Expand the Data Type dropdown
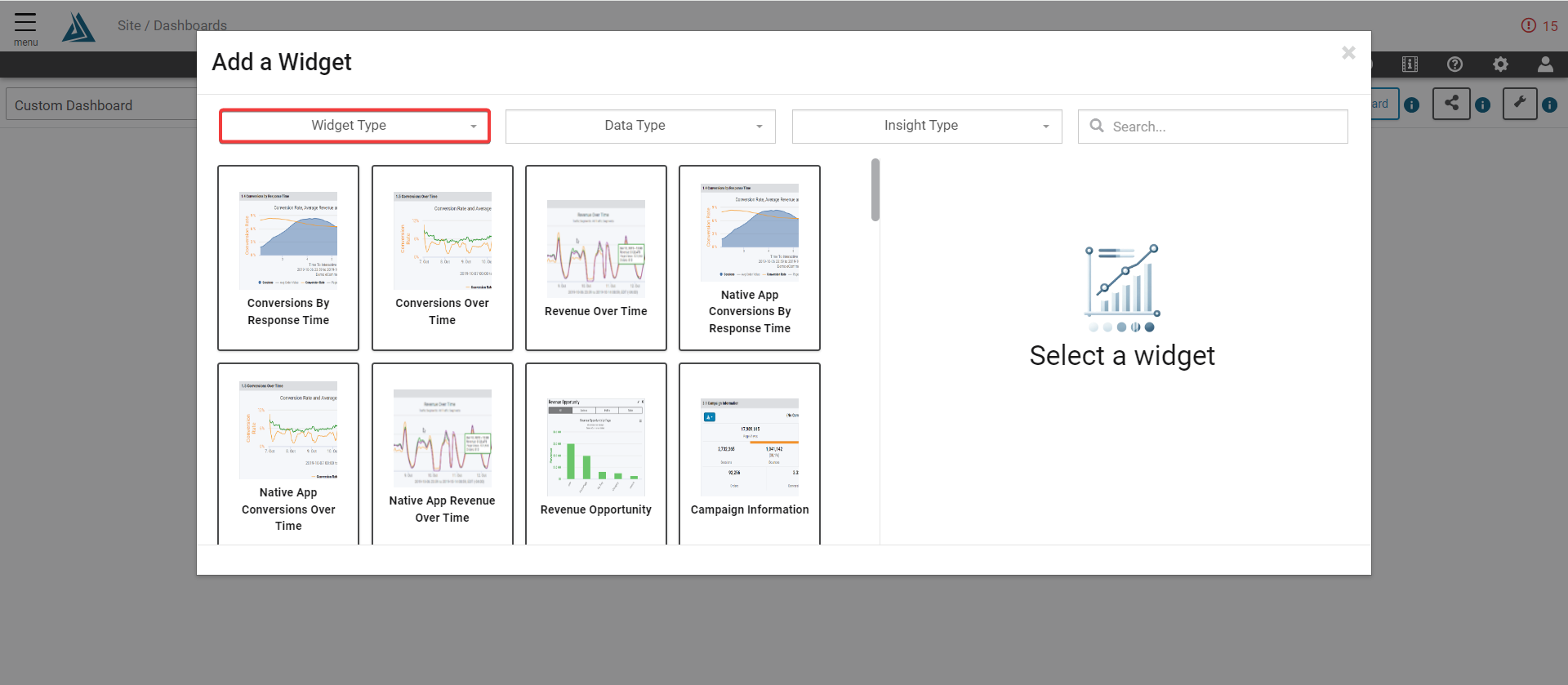 pyautogui.click(x=640, y=126)
